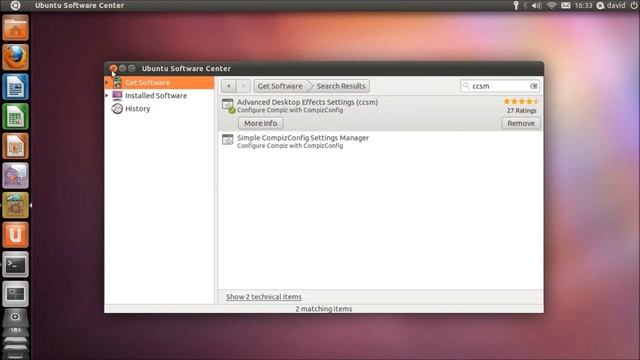Screen dimensions: 640x360
Task: Open the Bluetooth indicator in the top panel
Action: pyautogui.click(x=526, y=5)
